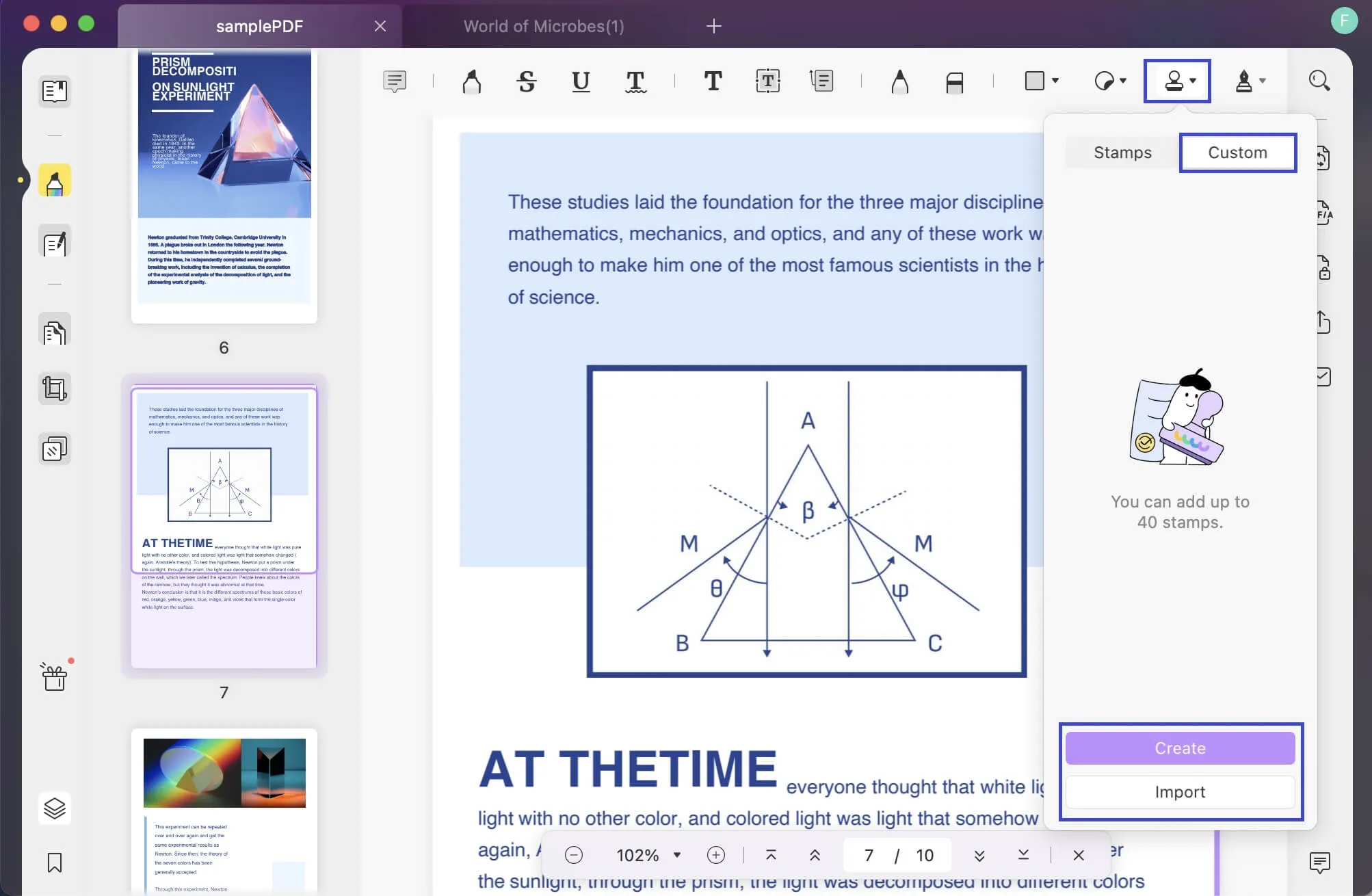Select the underline text tool
The width and height of the screenshot is (1372, 896).
[x=580, y=81]
